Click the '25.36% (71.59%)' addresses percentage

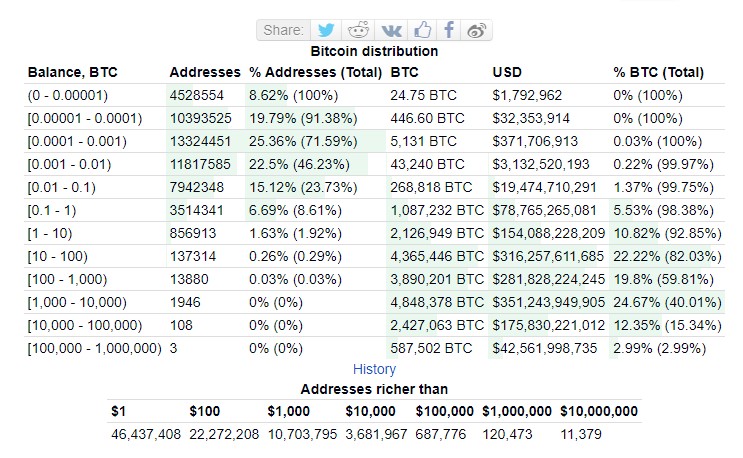click(x=303, y=142)
